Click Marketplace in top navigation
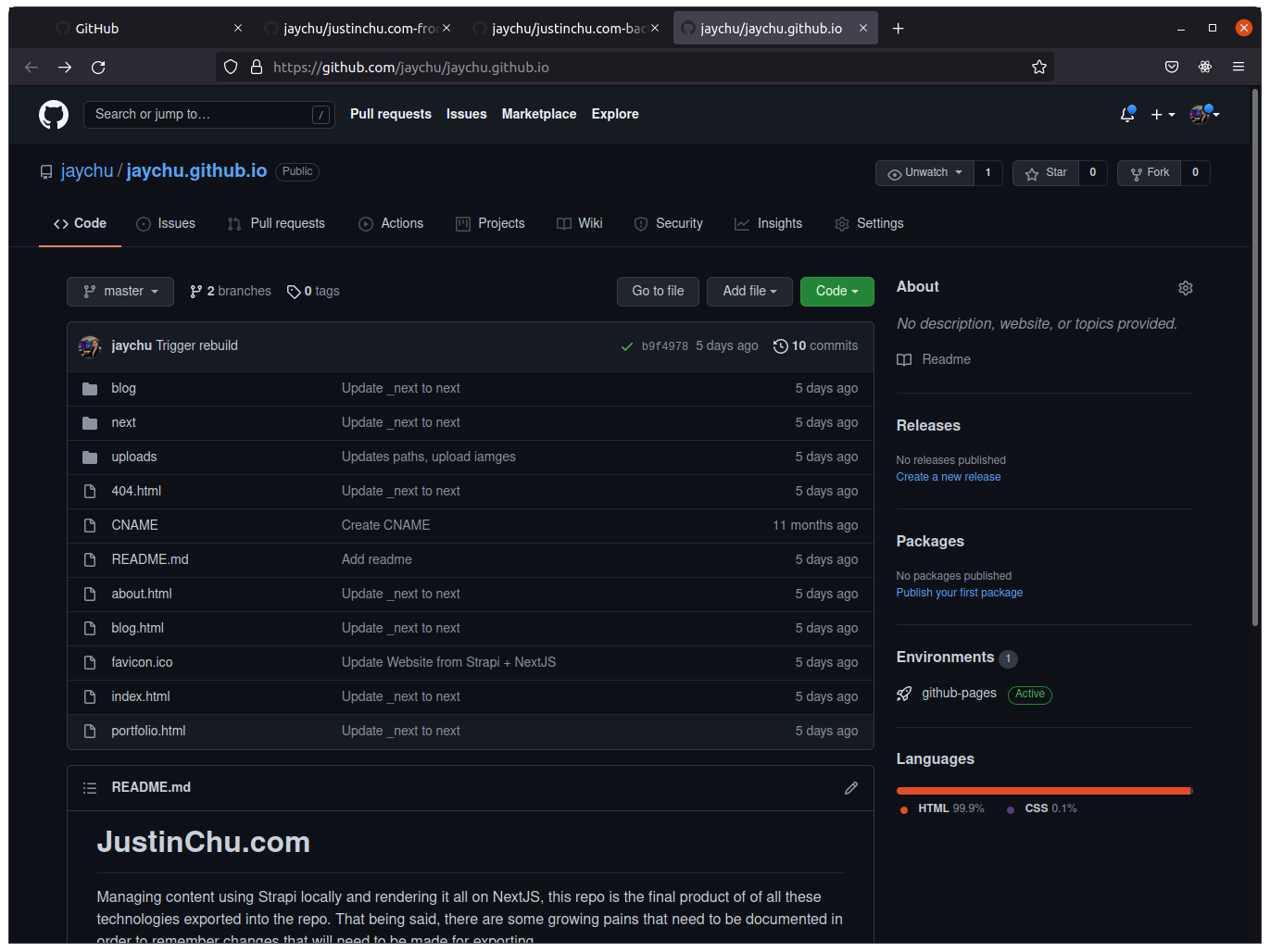Image resolution: width=1270 pixels, height=952 pixels. 539,115
